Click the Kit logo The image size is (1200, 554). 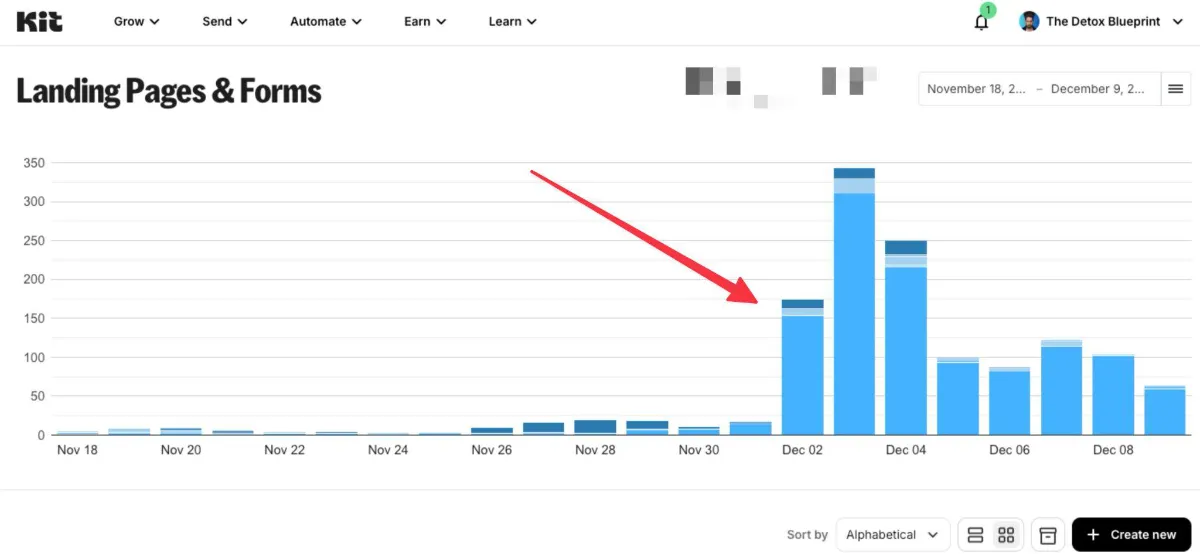pos(39,21)
